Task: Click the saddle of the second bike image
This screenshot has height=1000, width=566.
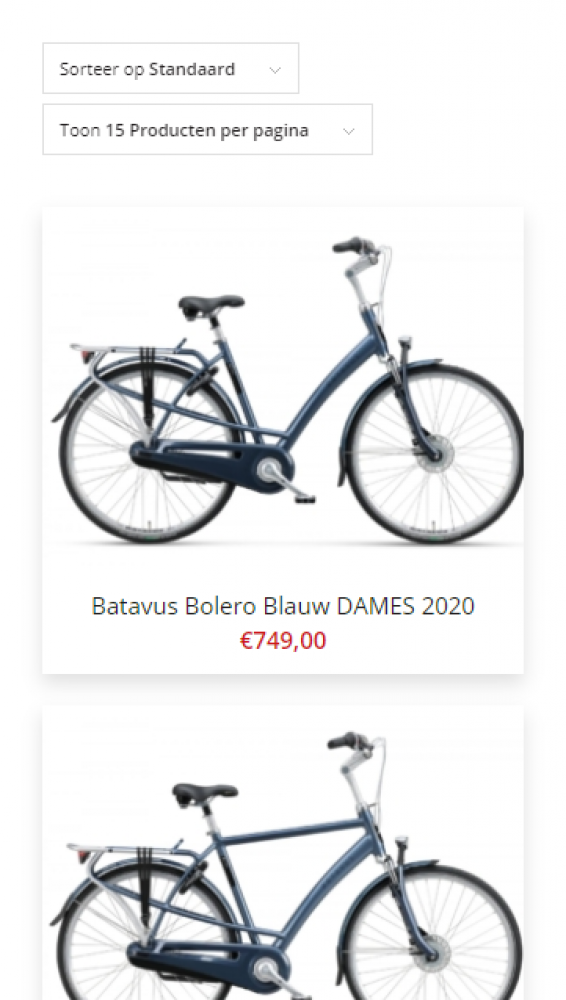Action: pos(205,793)
